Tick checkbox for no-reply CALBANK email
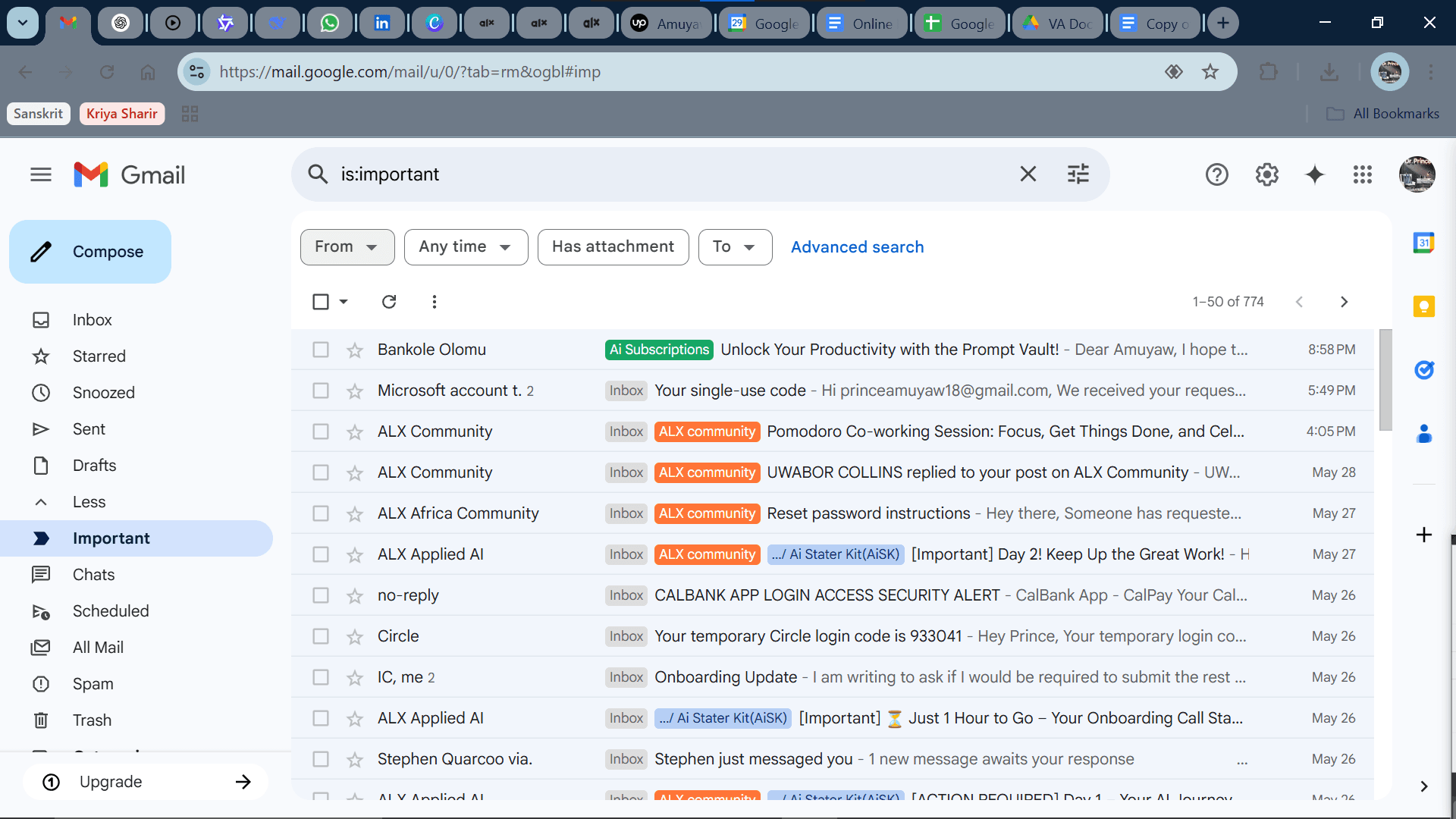This screenshot has width=1456, height=819. tap(321, 595)
